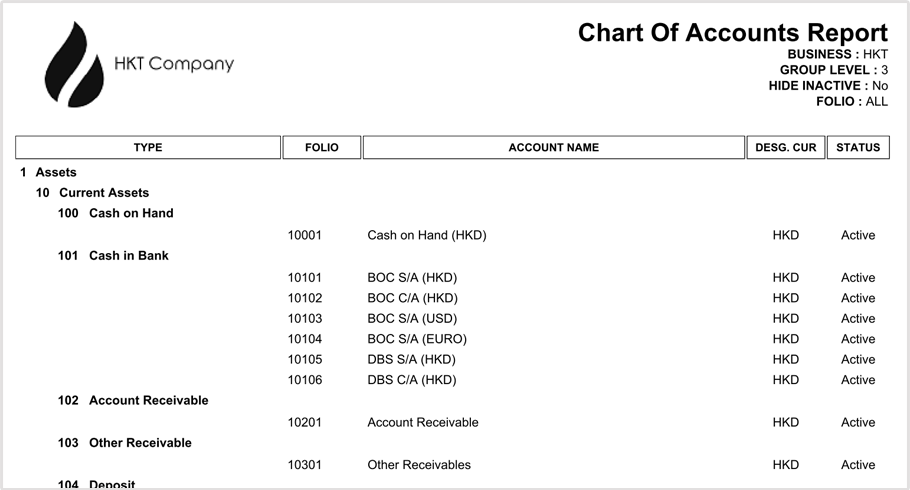Viewport: 910px width, 490px height.
Task: Click the STATUS column header
Action: click(858, 148)
